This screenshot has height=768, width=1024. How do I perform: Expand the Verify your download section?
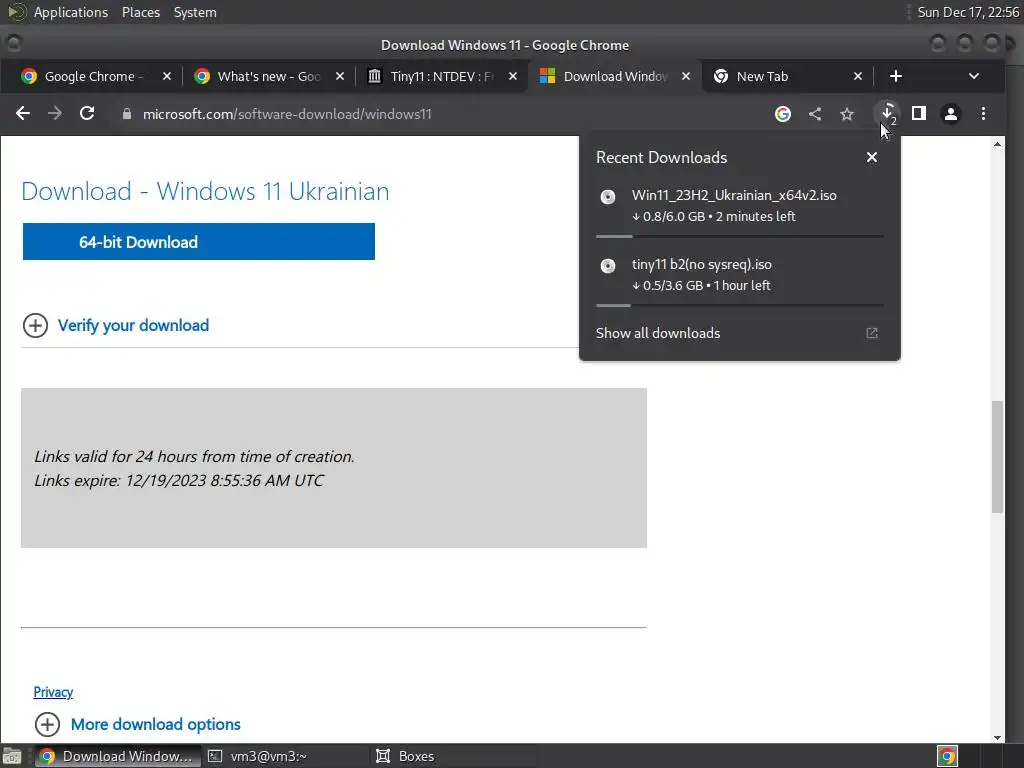pyautogui.click(x=35, y=325)
